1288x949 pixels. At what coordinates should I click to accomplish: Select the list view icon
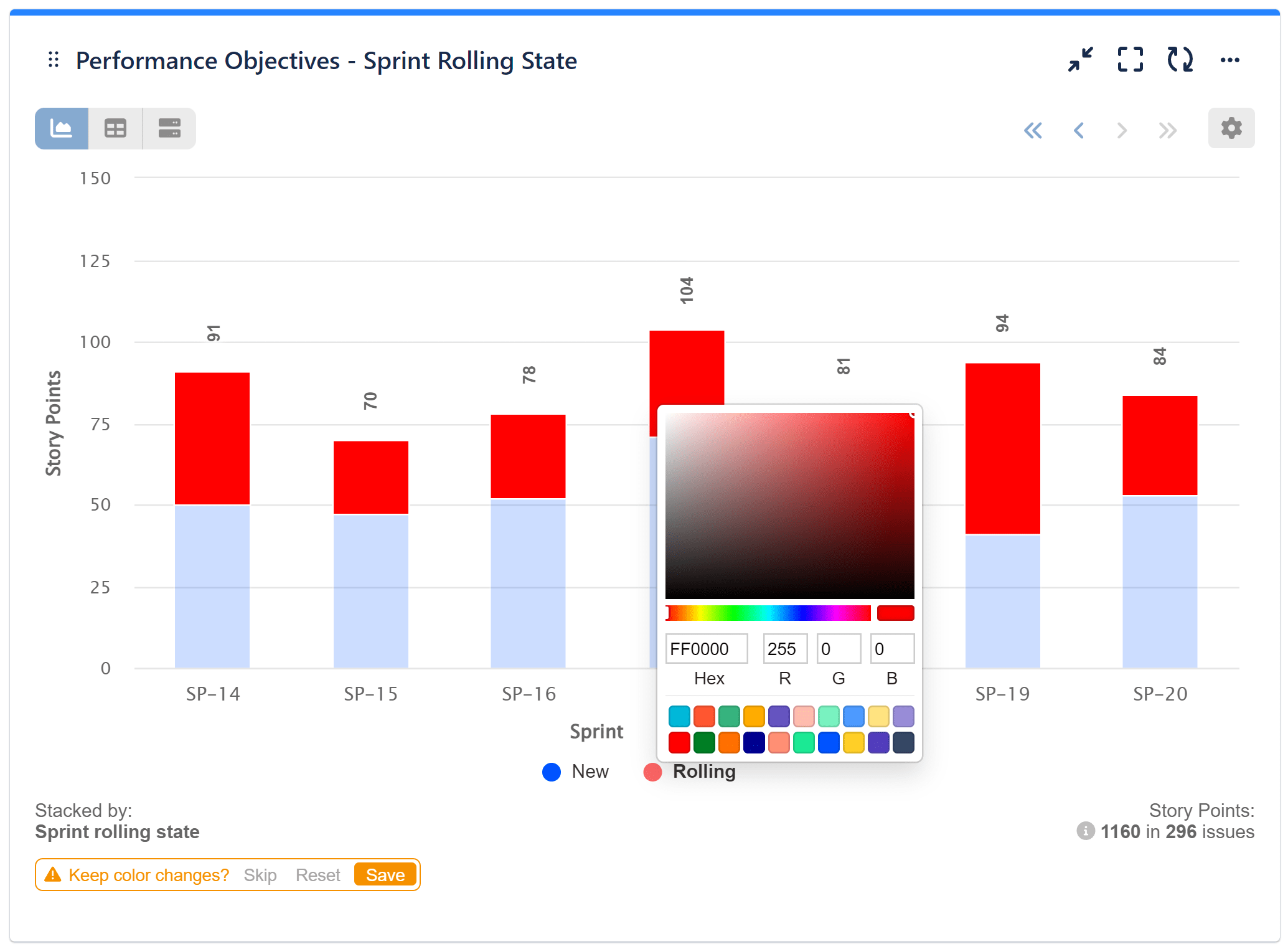[x=169, y=128]
